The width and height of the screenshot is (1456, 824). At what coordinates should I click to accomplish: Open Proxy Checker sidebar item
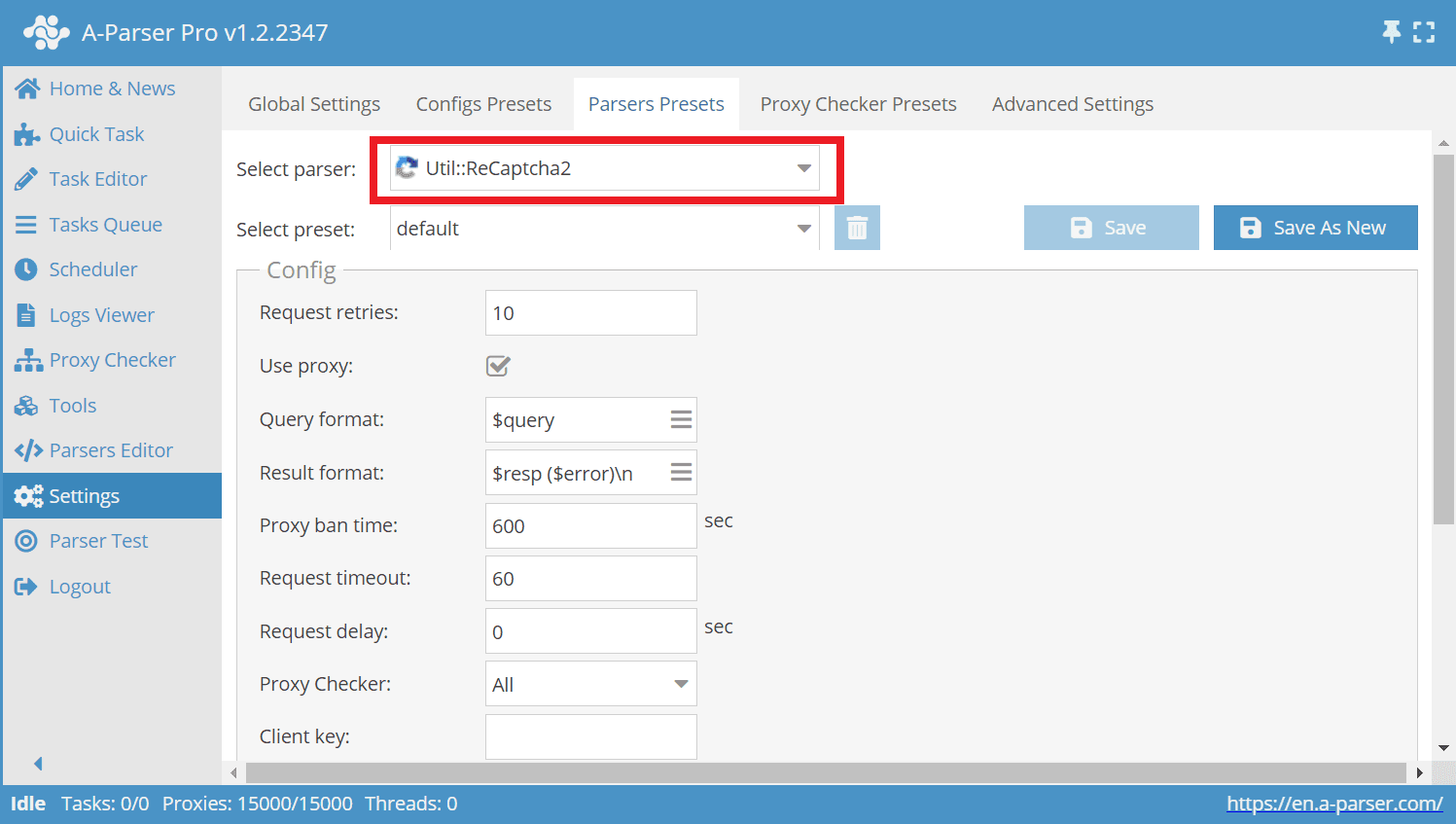click(x=112, y=360)
